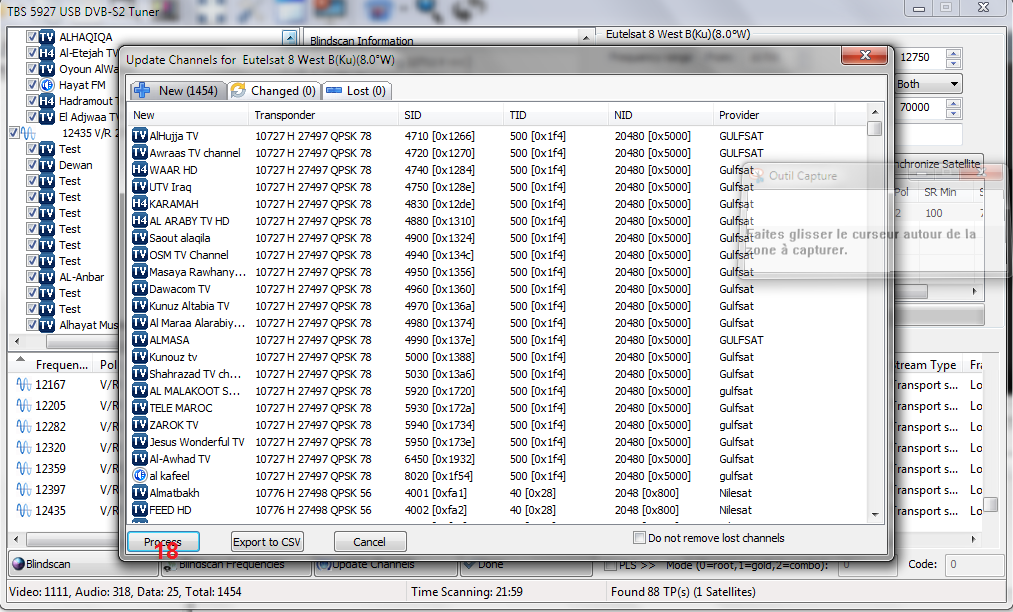Click the radio icon beside Hayat FM

click(47, 85)
